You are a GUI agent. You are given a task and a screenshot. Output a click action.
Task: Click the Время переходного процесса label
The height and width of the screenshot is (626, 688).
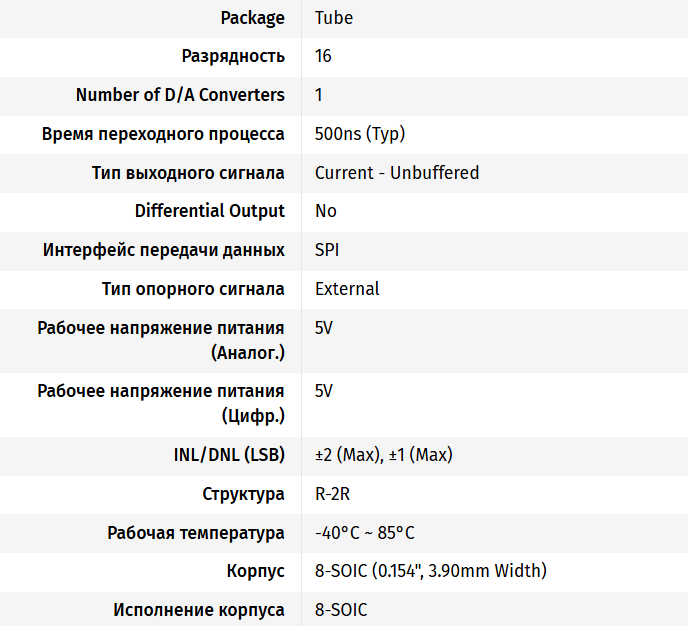pyautogui.click(x=163, y=134)
